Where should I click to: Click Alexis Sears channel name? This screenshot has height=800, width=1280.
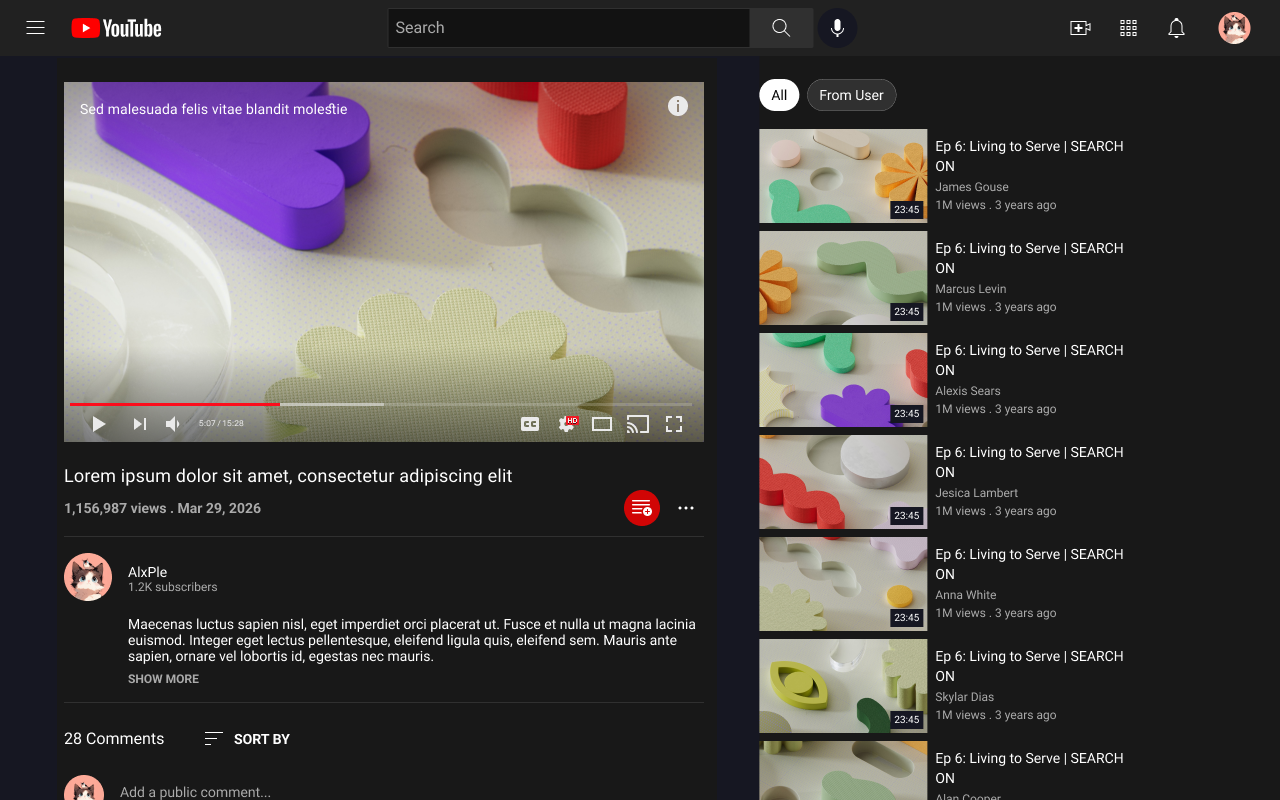968,391
